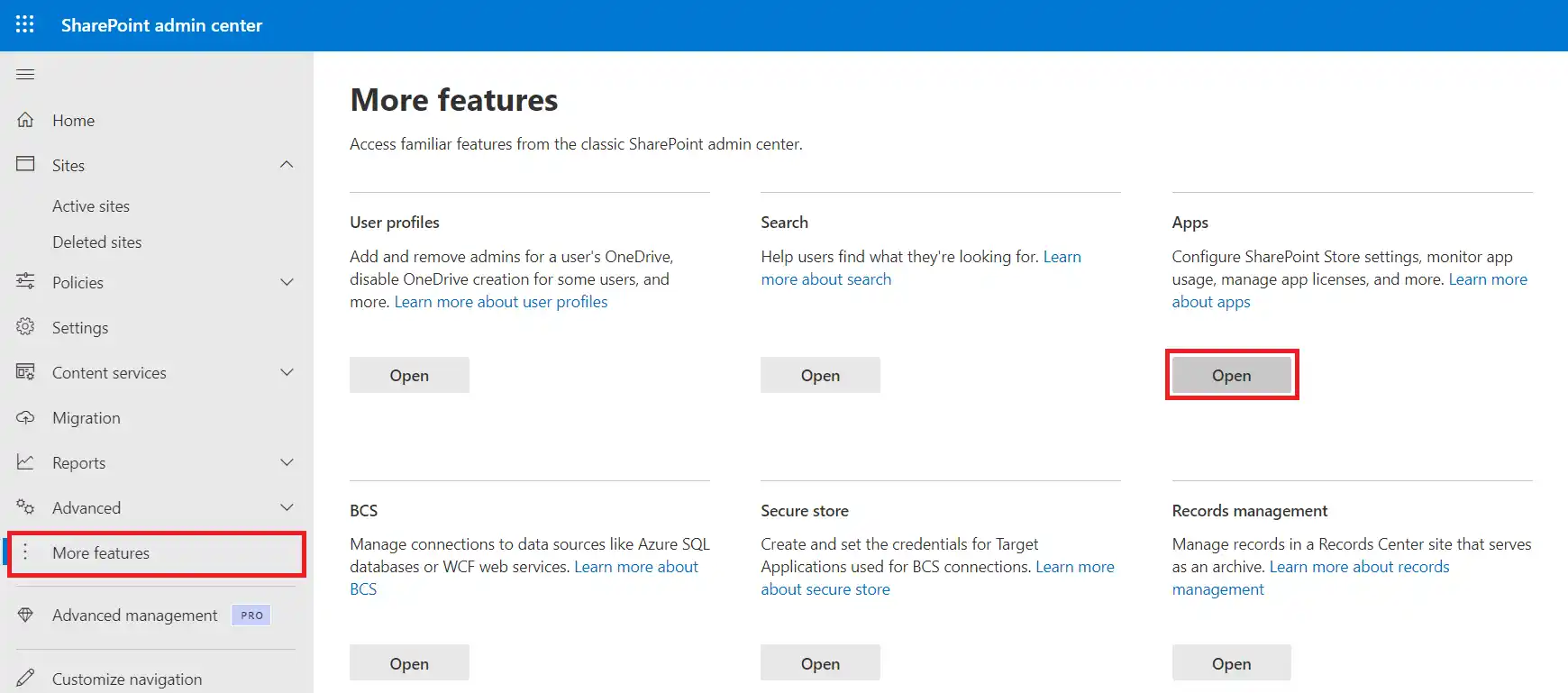
Task: Select Settings in left navigation
Action: coord(80,328)
